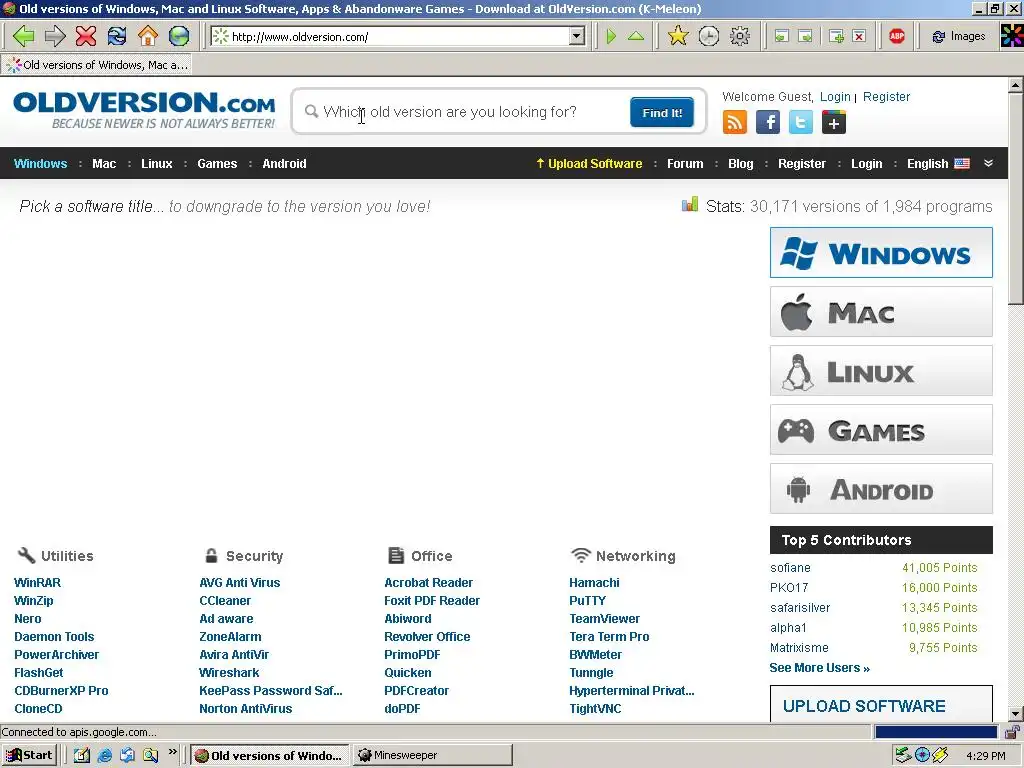
Task: Go to the home page icon
Action: tap(148, 36)
